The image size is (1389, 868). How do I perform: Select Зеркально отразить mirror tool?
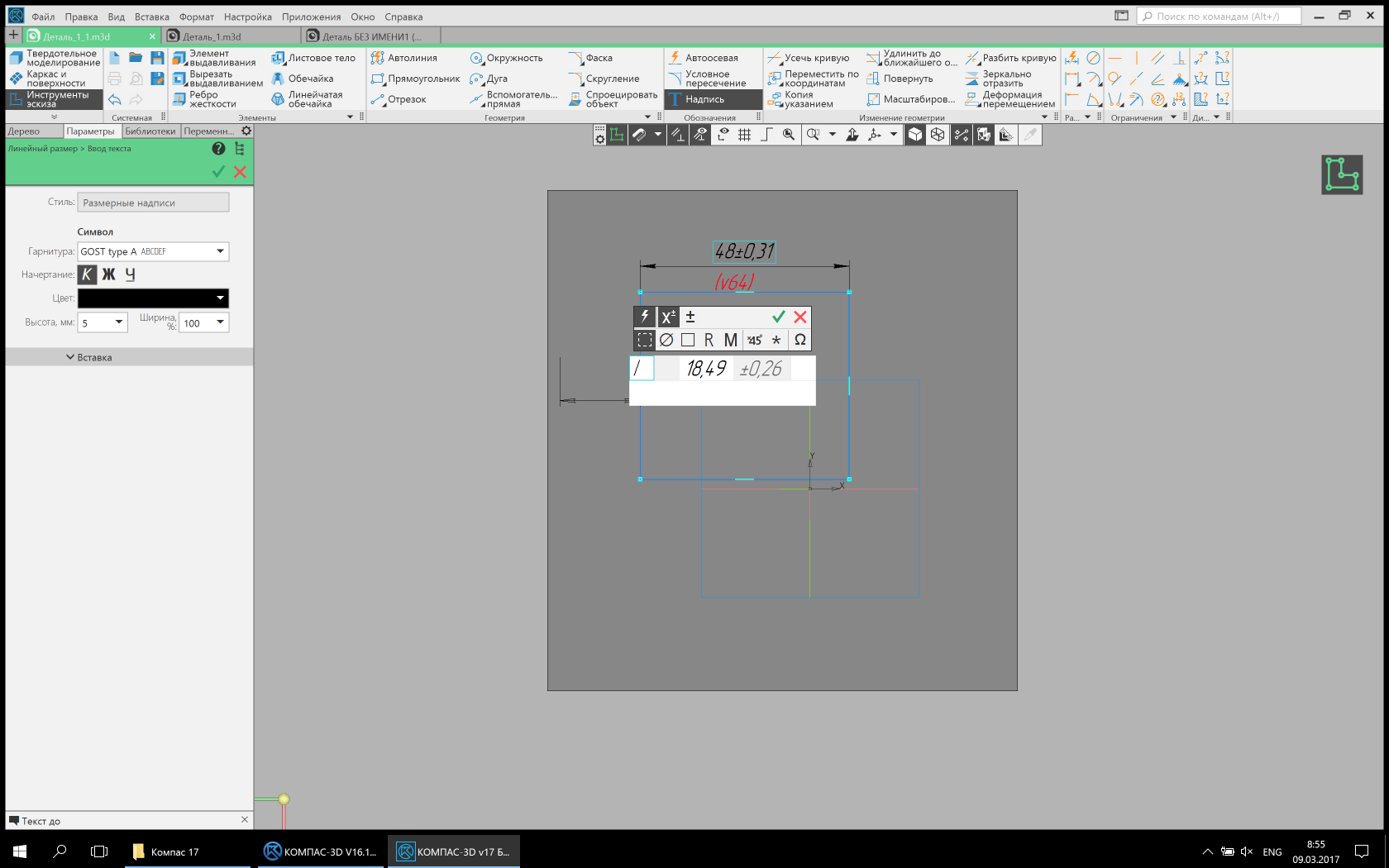pyautogui.click(x=998, y=79)
